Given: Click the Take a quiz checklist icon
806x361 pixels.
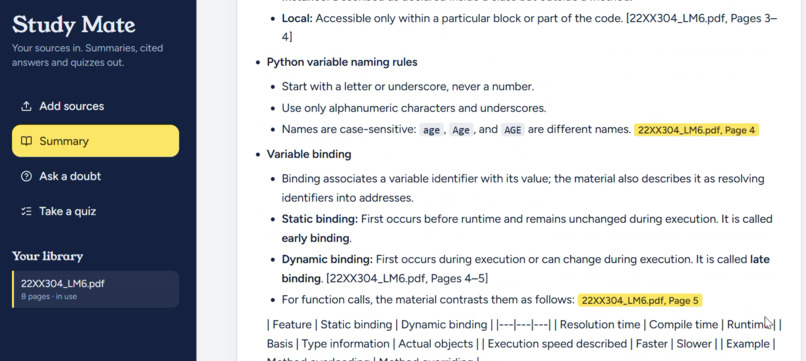Looking at the screenshot, I should point(26,211).
